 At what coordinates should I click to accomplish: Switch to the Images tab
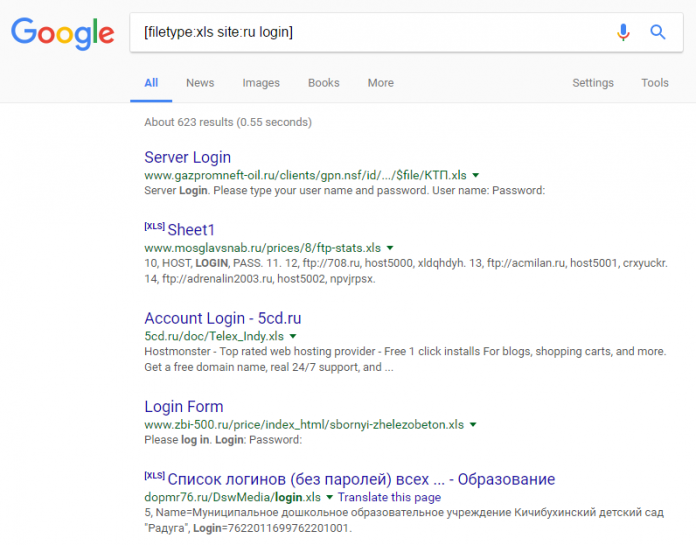(x=261, y=83)
